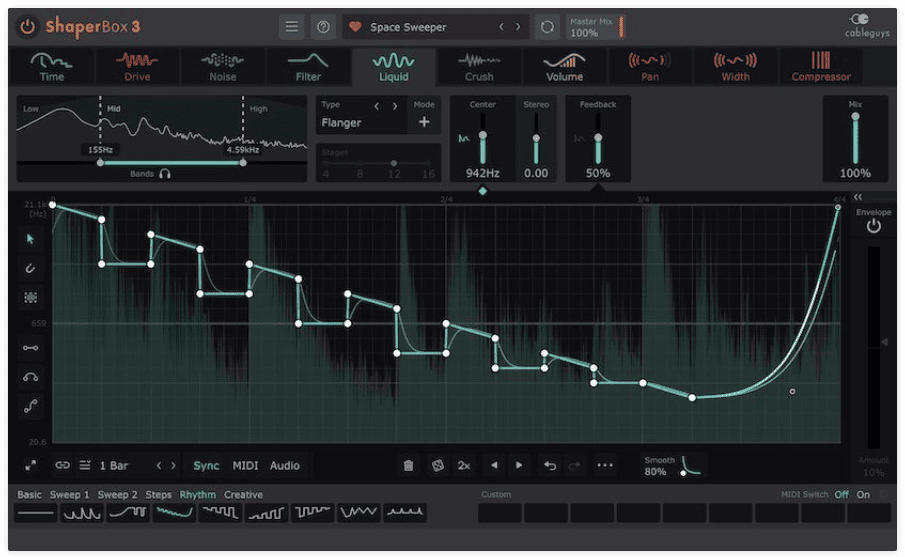Select previous effect Type arrow
The image size is (905, 557).
click(x=377, y=106)
